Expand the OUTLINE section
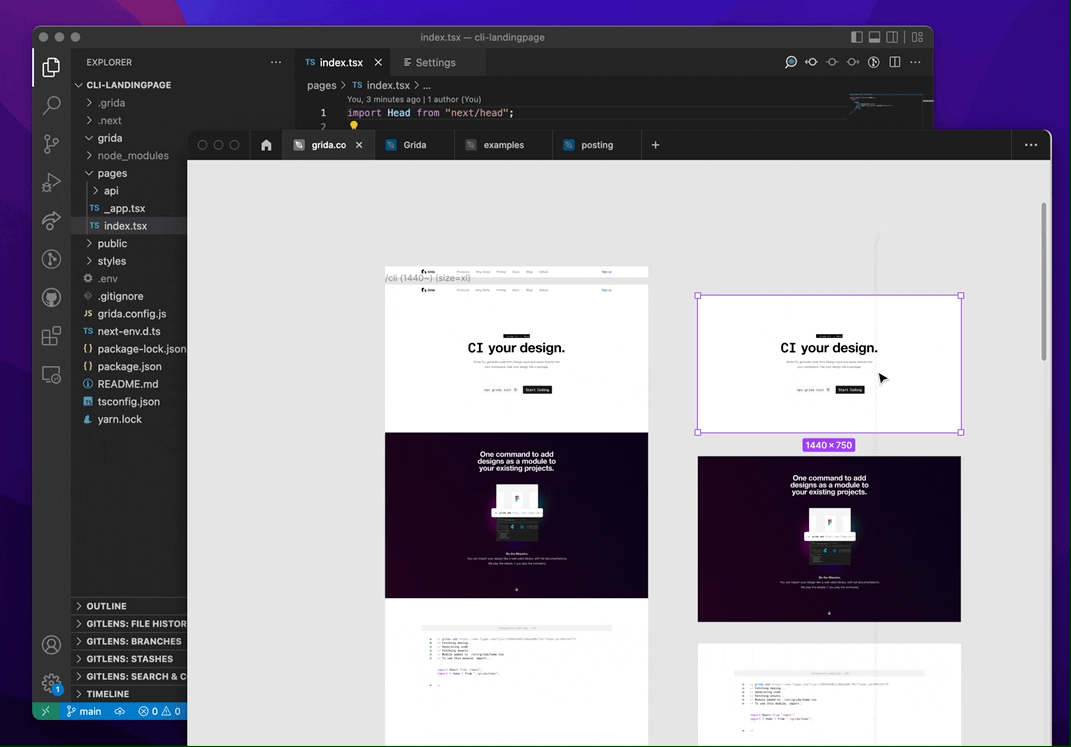The image size is (1071, 747). click(x=129, y=606)
